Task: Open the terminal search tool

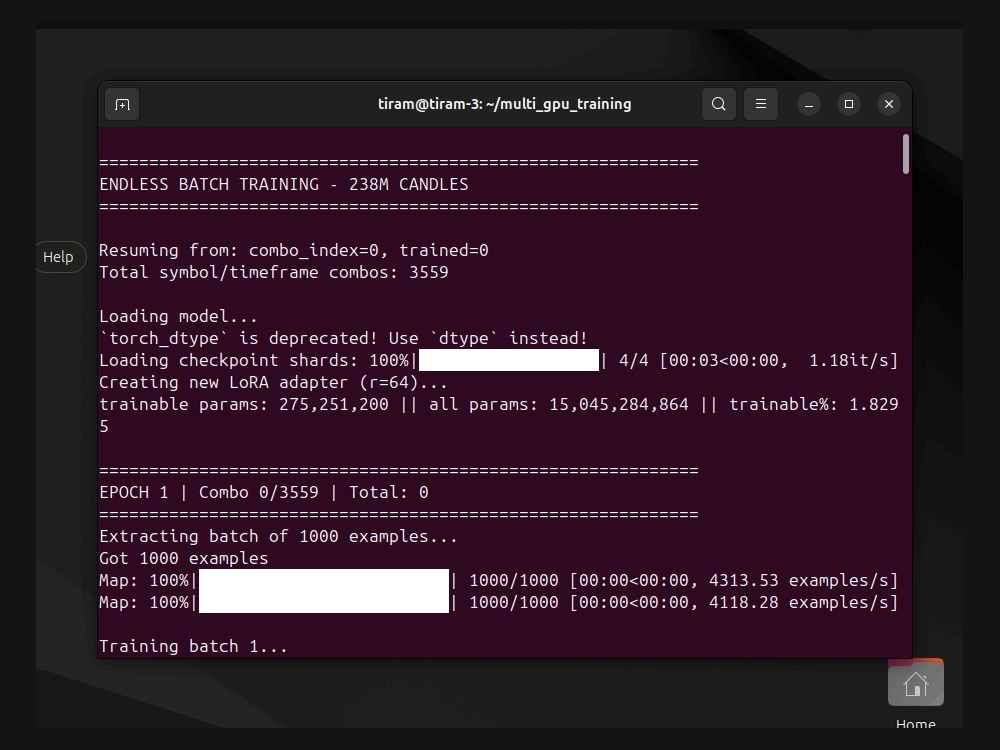Action: coord(719,104)
